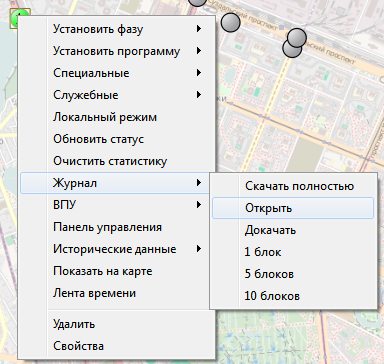Select Очистить статистику entry

[117, 161]
